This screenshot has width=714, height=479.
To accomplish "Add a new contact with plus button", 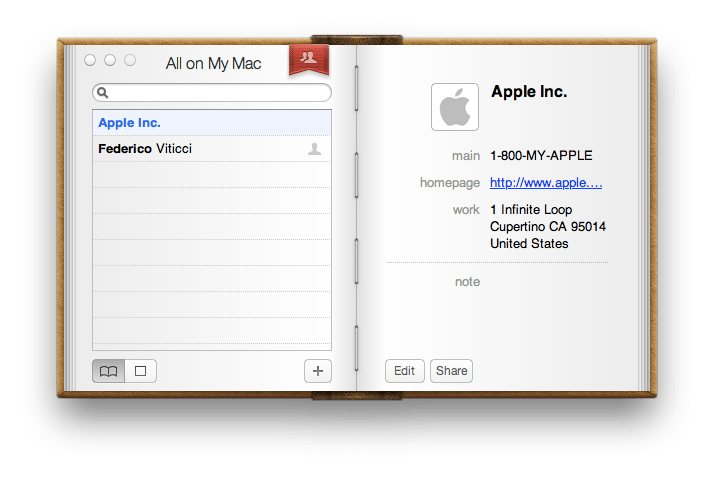I will (x=318, y=371).
